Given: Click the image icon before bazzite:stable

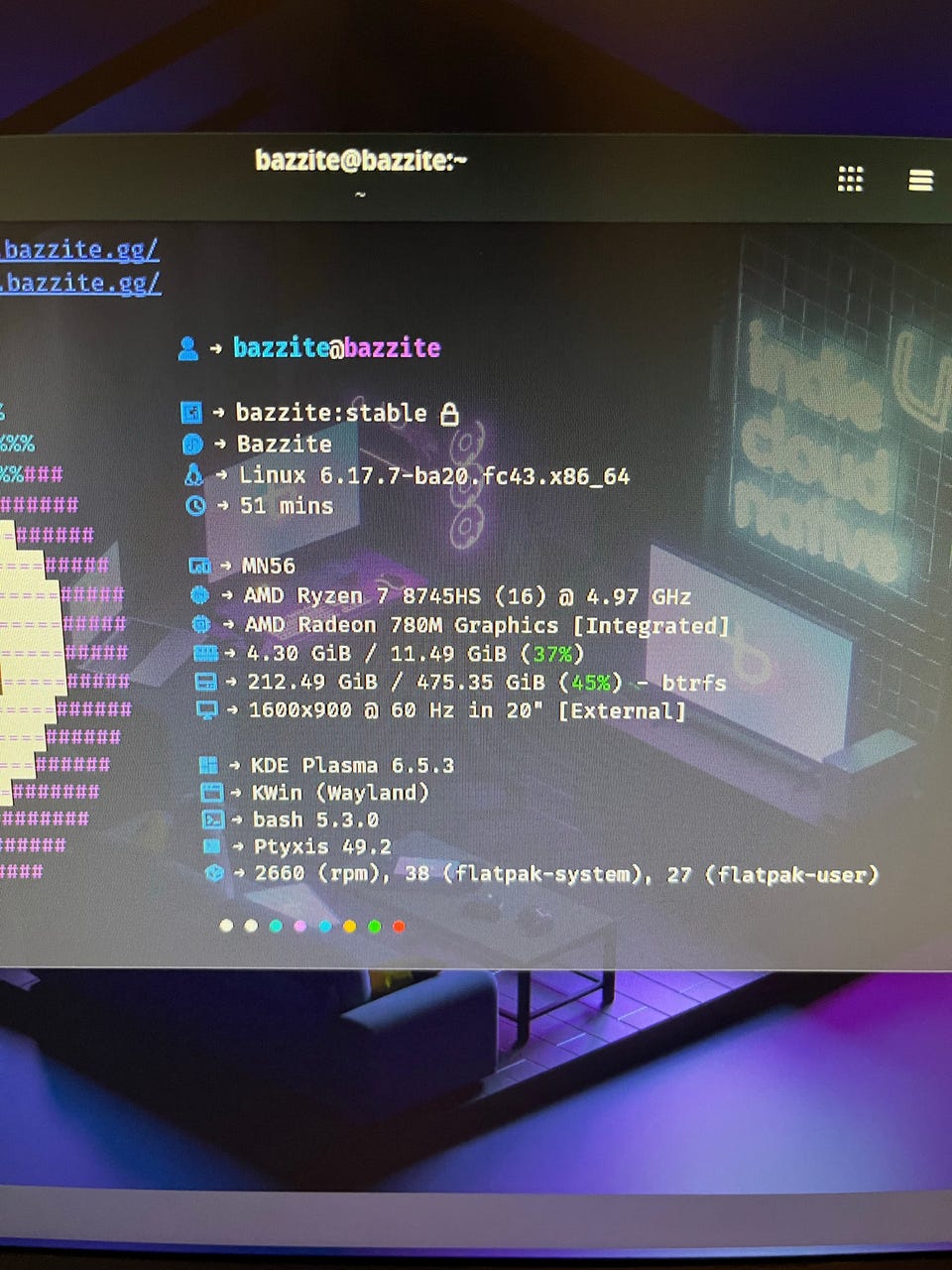Looking at the screenshot, I should click(x=191, y=412).
